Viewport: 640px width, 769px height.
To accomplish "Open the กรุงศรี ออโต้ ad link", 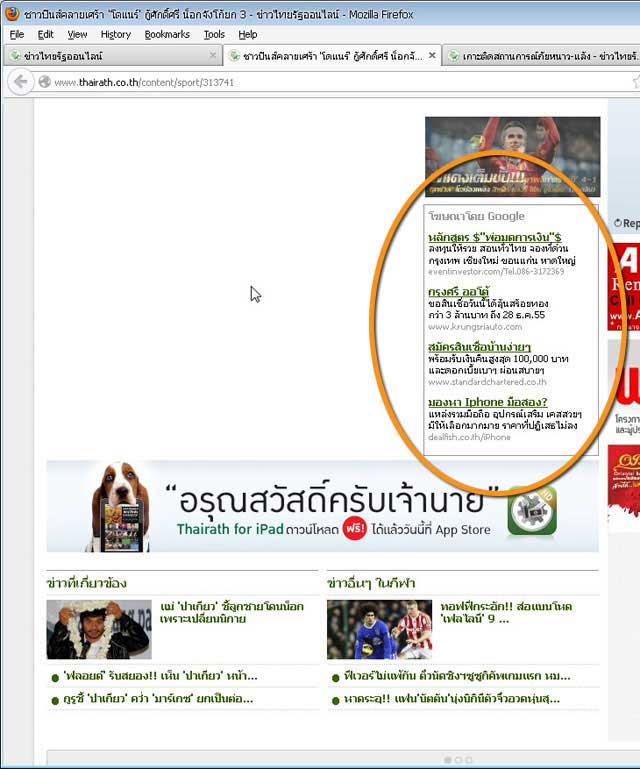I will [459, 292].
